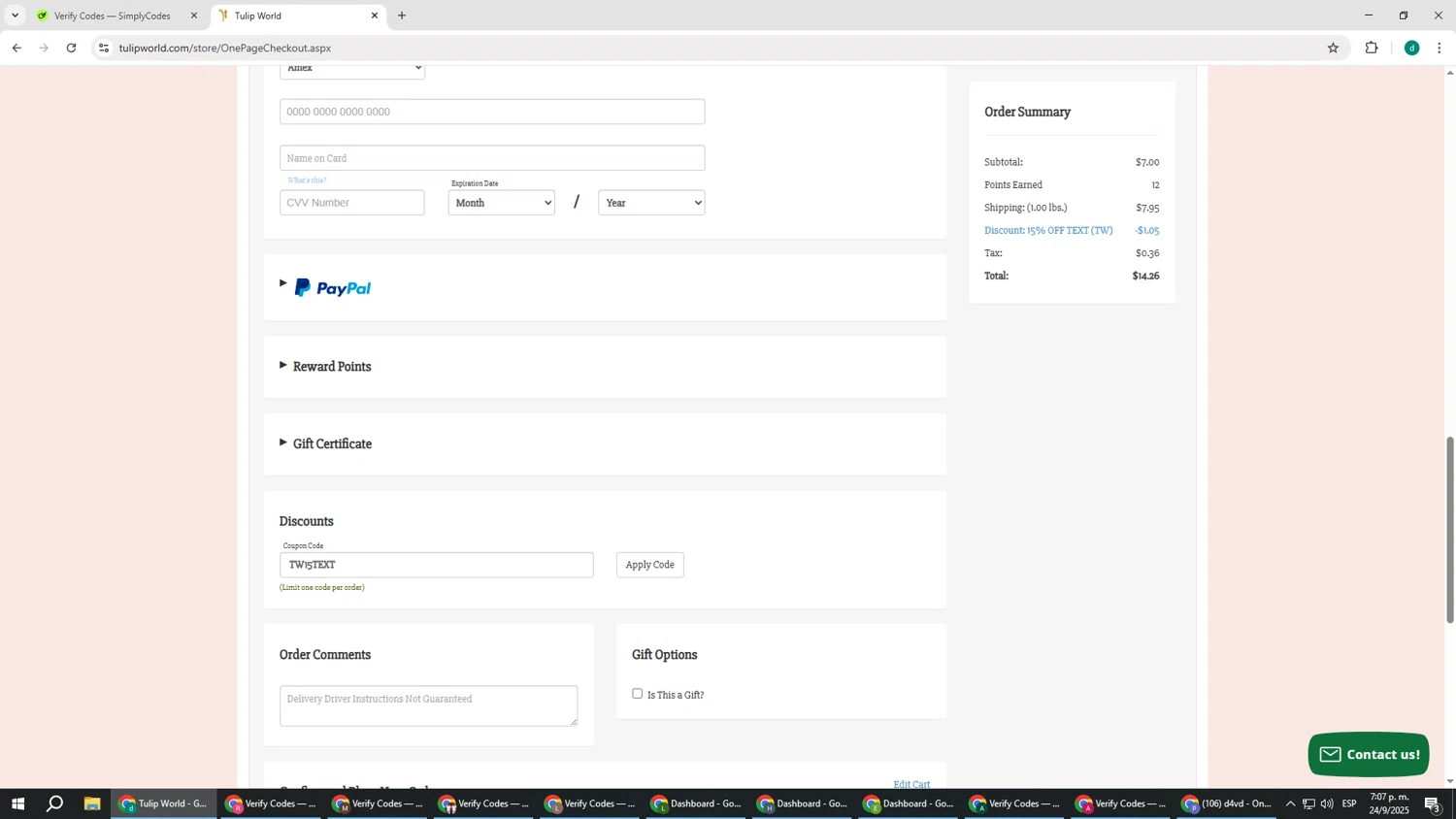Change the ESP input language
Screen dimensions: 1456x819
coord(1349,803)
